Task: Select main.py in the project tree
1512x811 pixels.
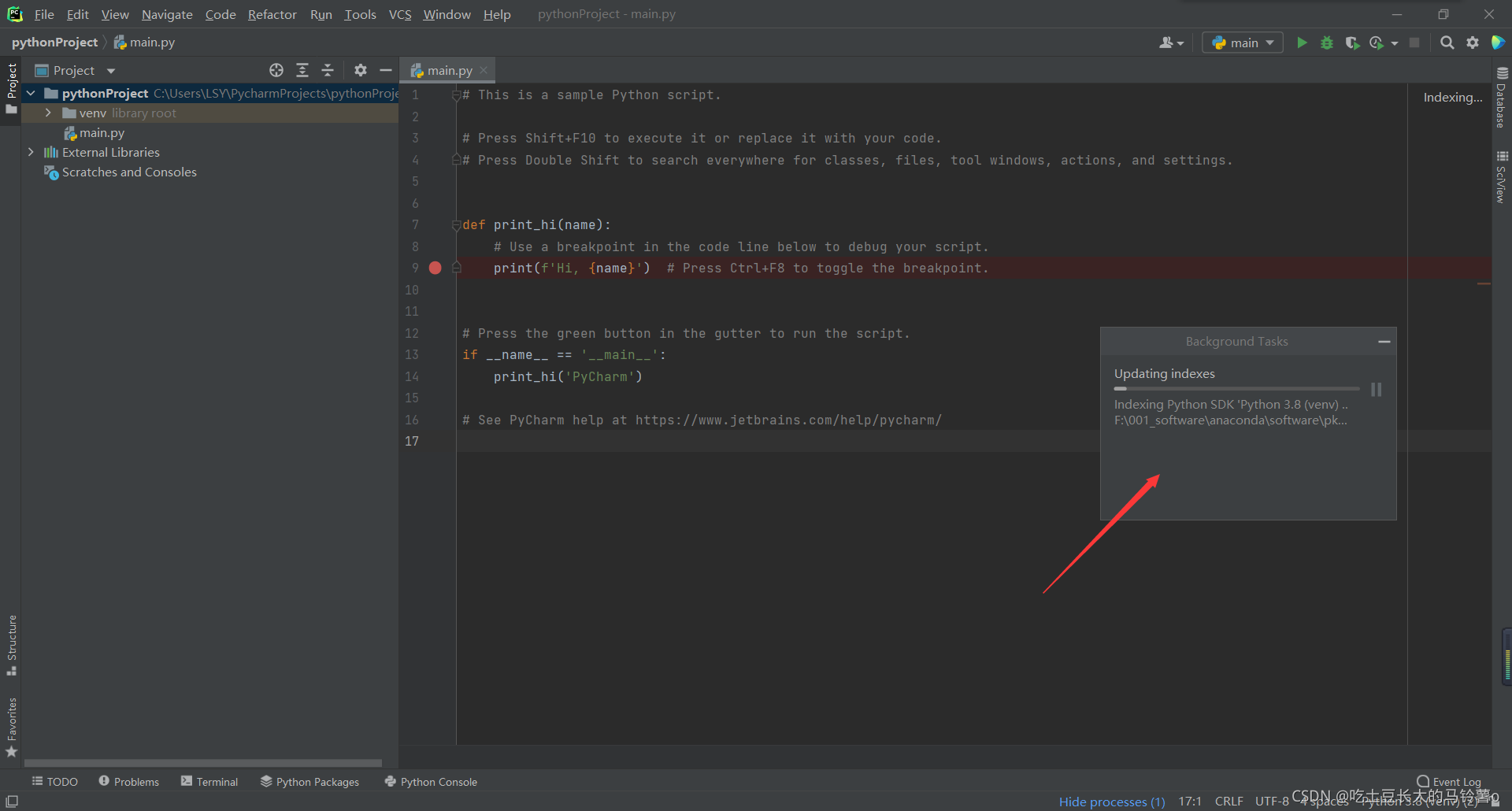Action: (102, 132)
